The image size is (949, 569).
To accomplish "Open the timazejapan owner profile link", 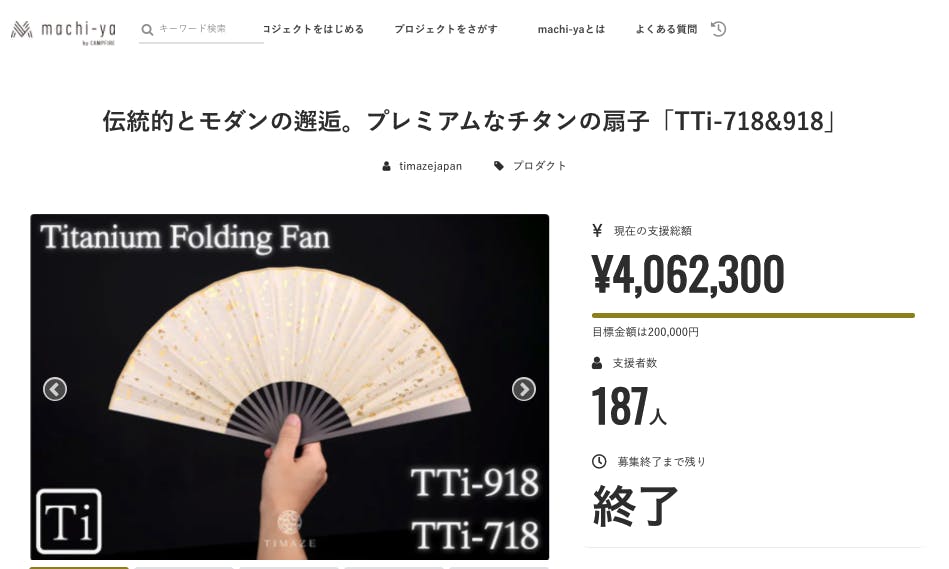I will (x=430, y=166).
